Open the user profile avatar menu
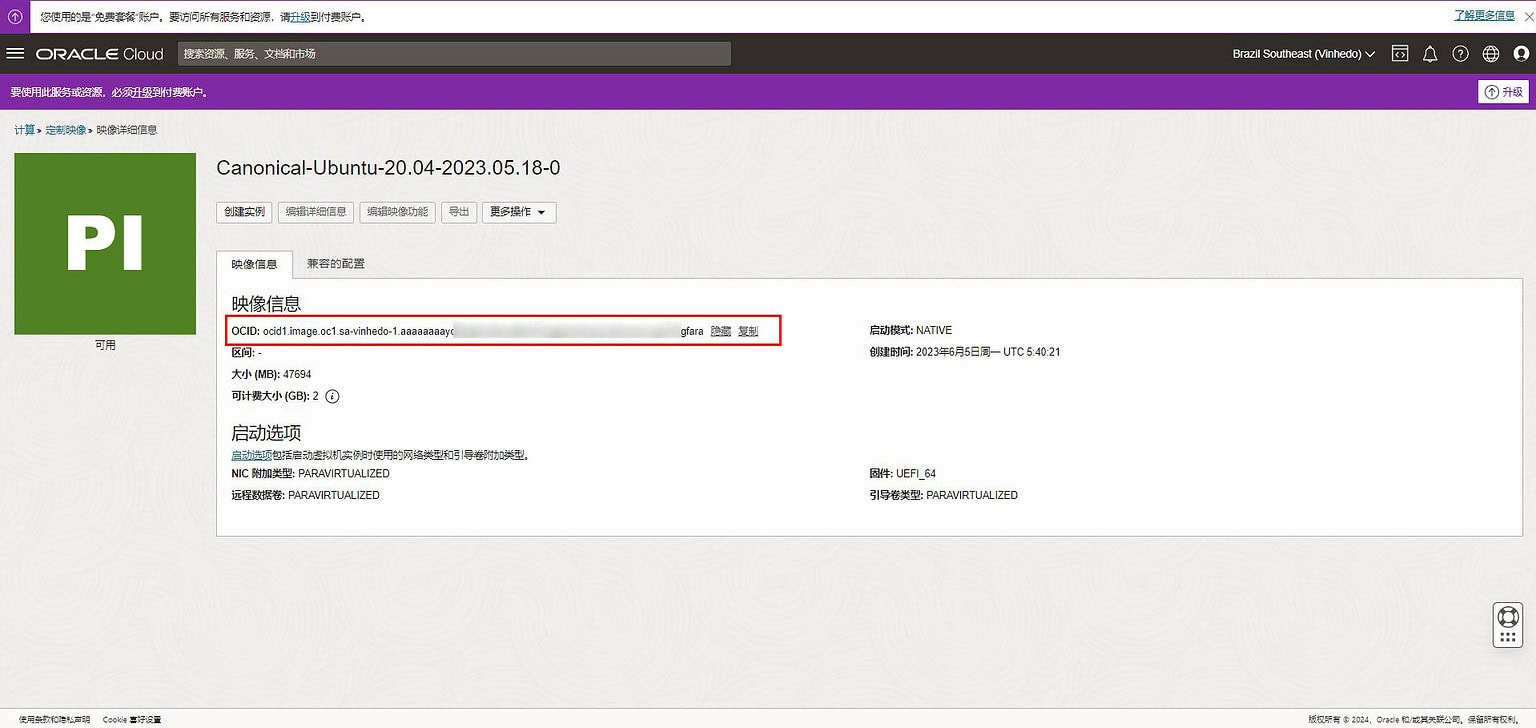1536x728 pixels. (x=1521, y=54)
